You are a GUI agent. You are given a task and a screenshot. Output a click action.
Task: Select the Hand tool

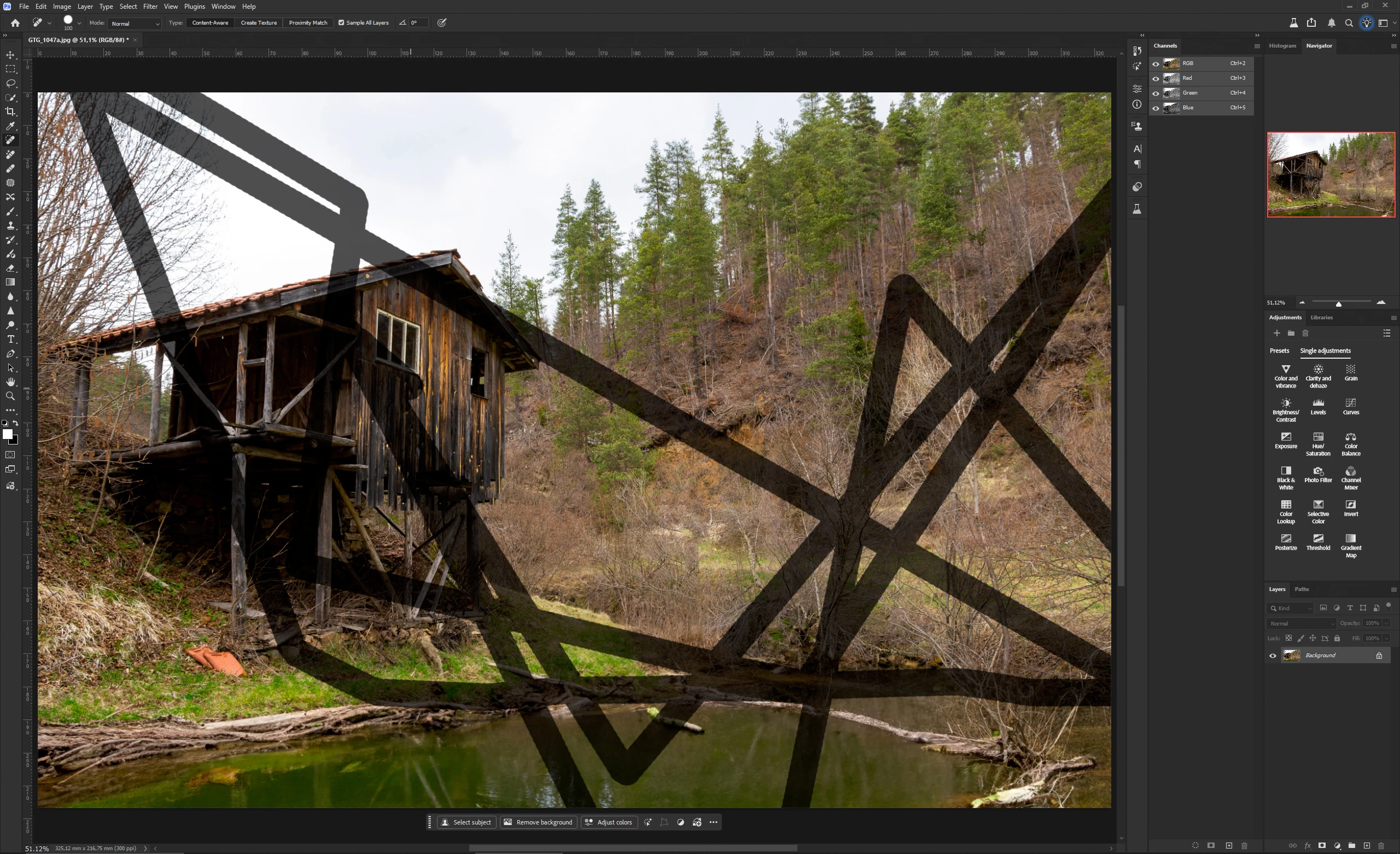[10, 382]
